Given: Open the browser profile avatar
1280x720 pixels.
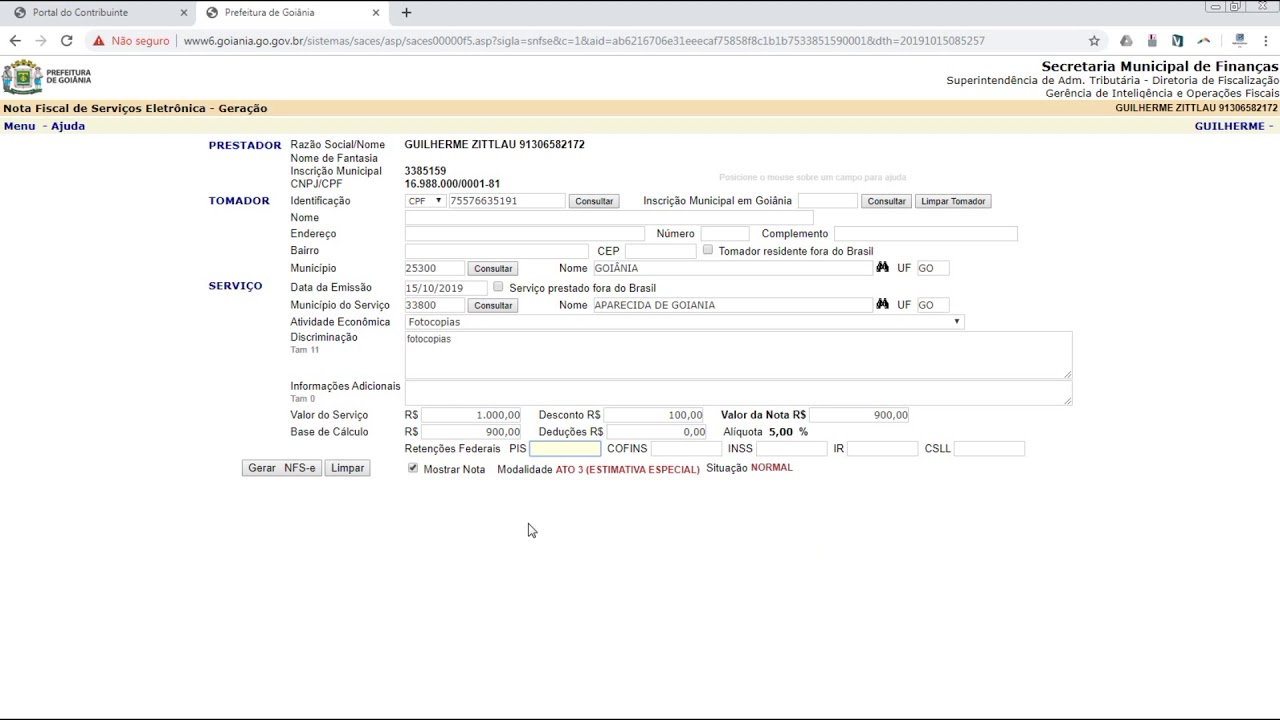Looking at the screenshot, I should pos(1240,41).
